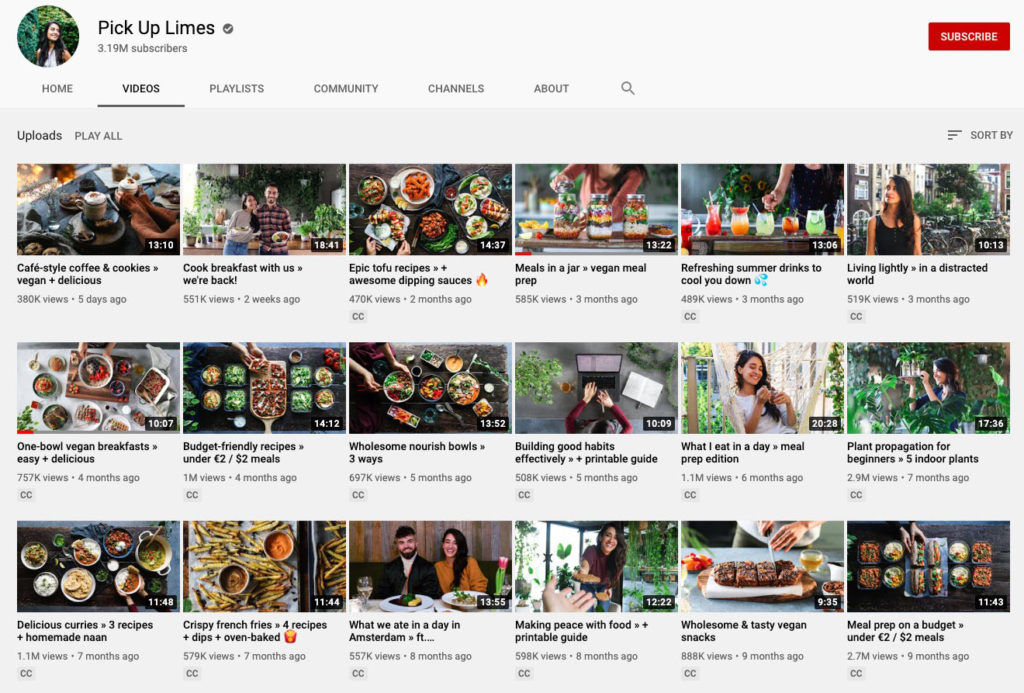Viewport: 1024px width, 693px height.
Task: Open the Channels tab
Action: pos(456,88)
